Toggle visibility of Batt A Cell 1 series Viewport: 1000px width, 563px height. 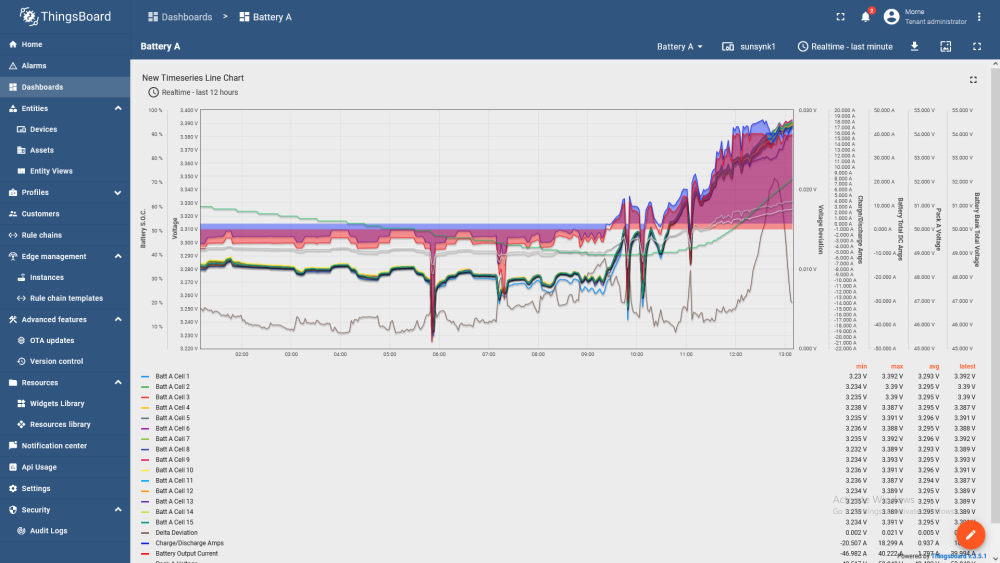click(172, 376)
